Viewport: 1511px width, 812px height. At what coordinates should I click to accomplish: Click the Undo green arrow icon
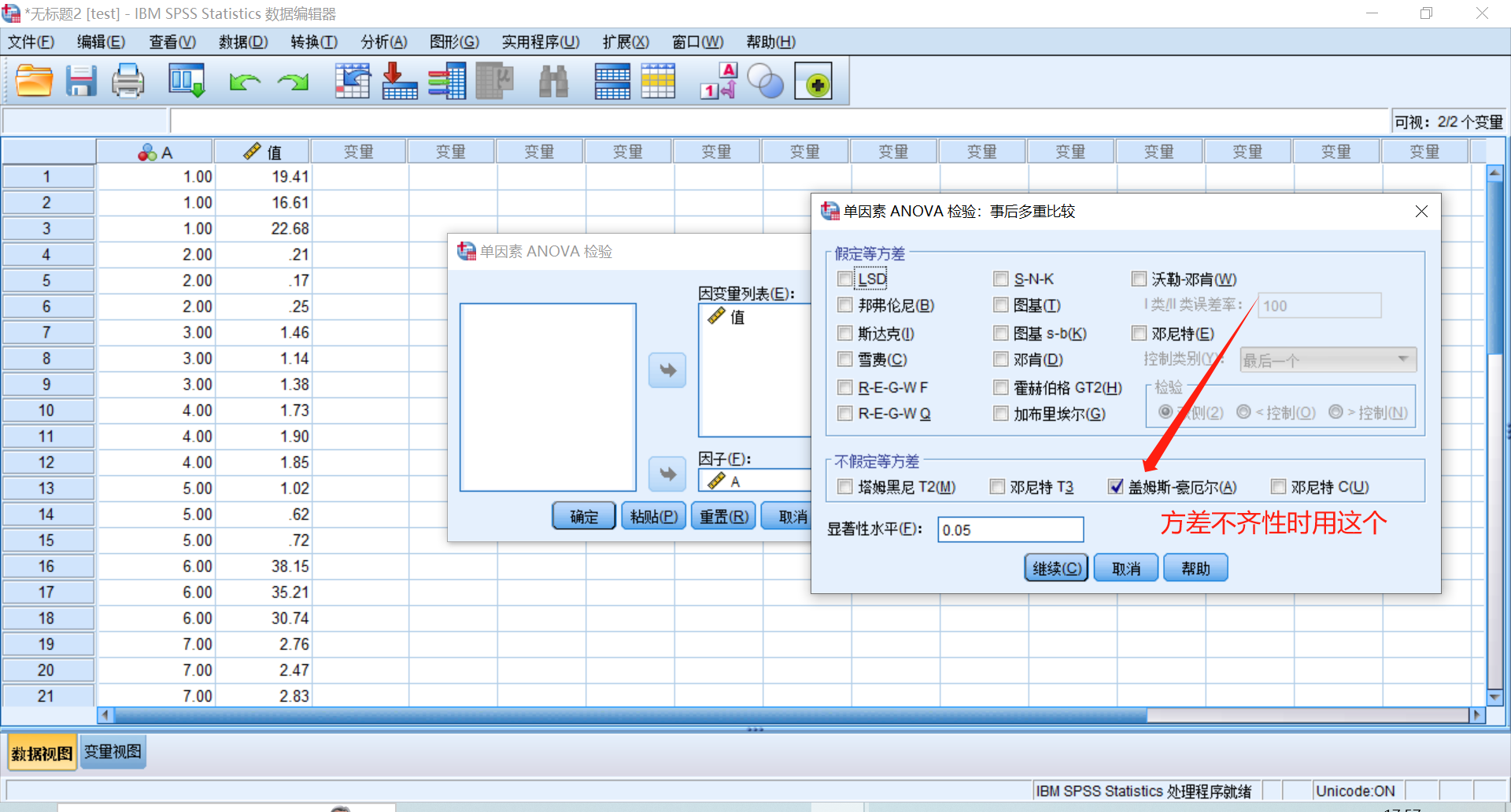coord(244,81)
